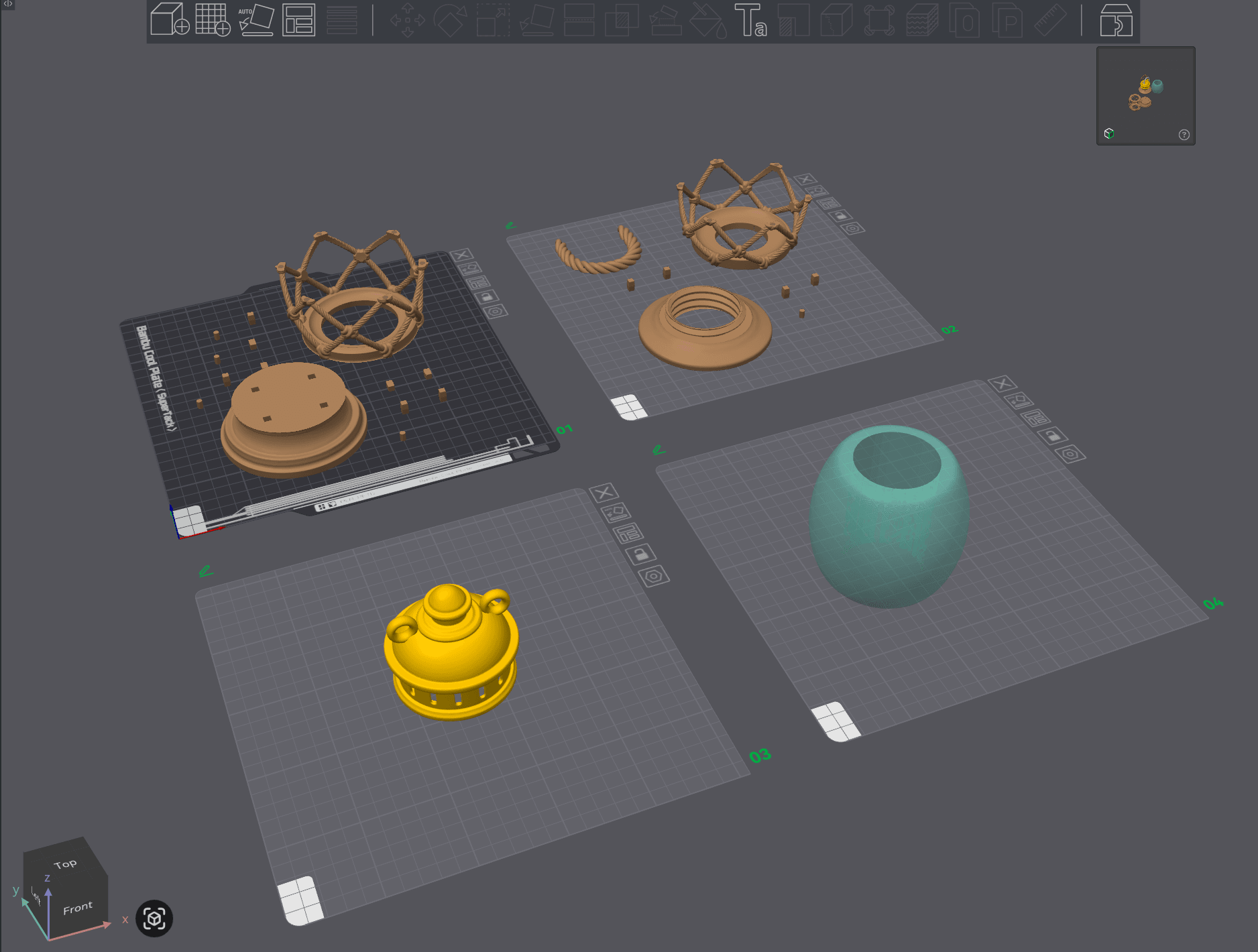Image resolution: width=1258 pixels, height=952 pixels.
Task: Click the green edit-name pencil for plate 04
Action: point(659,450)
